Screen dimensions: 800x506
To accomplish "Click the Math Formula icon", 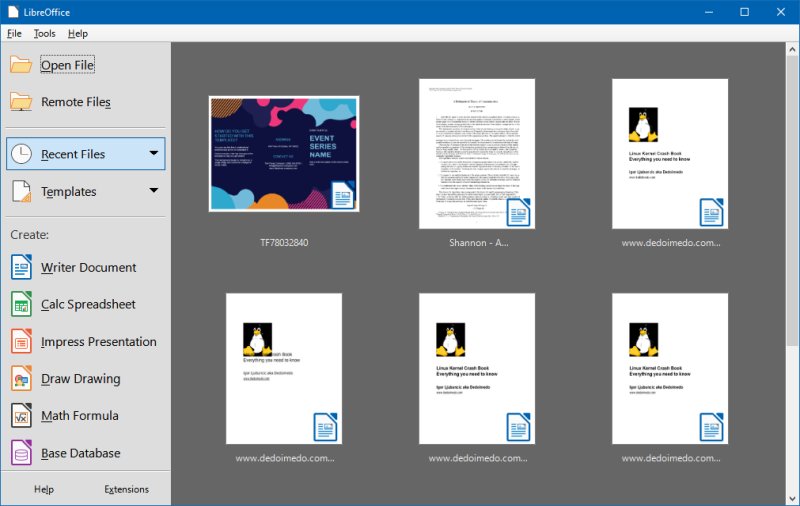I will point(22,416).
